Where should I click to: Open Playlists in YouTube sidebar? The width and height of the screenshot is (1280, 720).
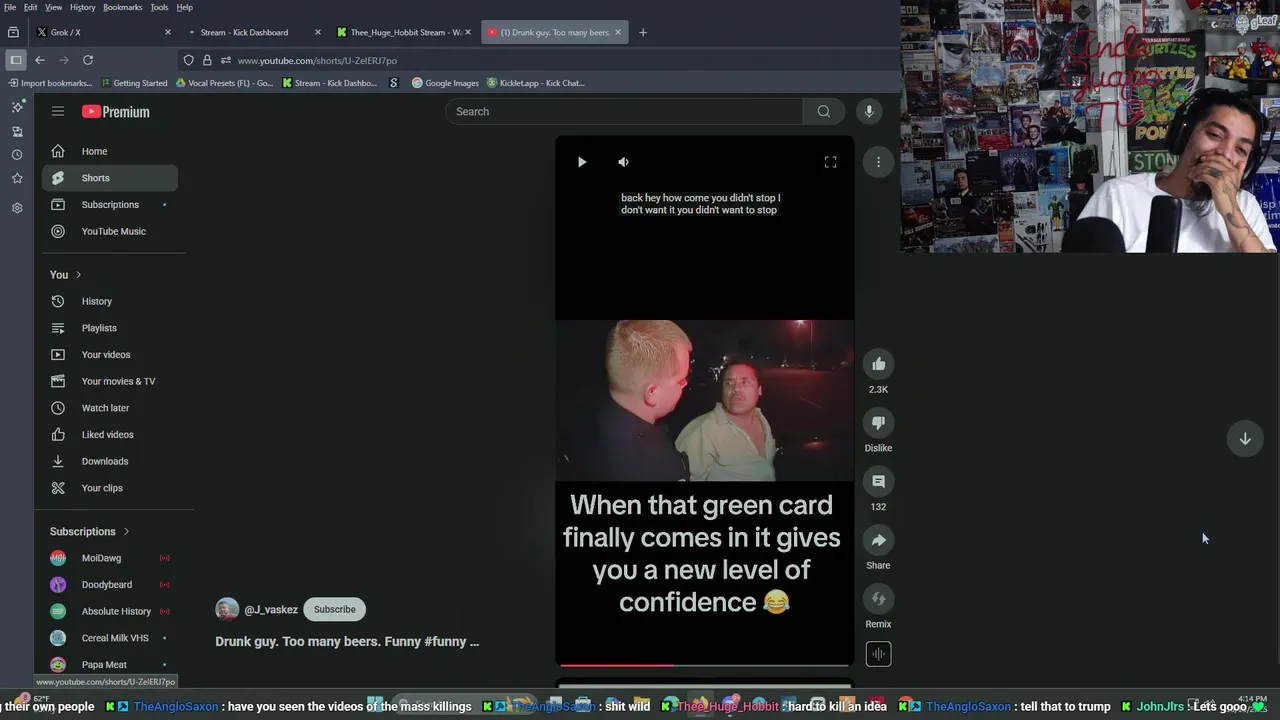click(x=110, y=328)
